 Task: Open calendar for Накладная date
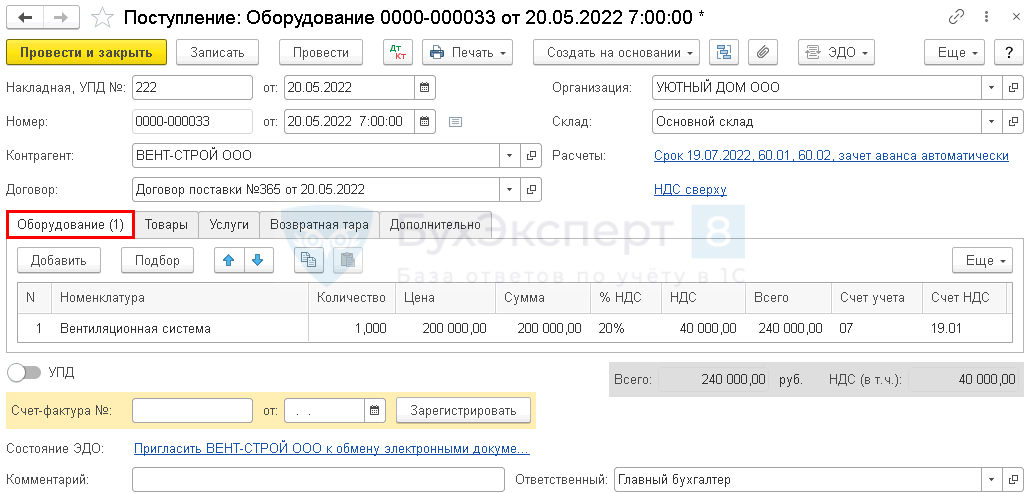point(424,87)
